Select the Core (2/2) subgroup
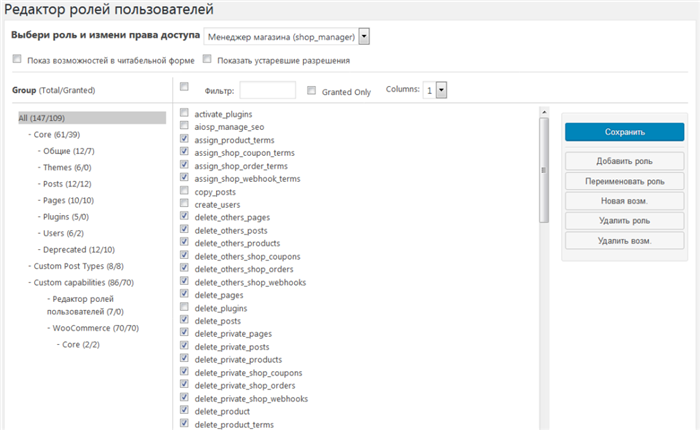The image size is (700, 430). (78, 345)
